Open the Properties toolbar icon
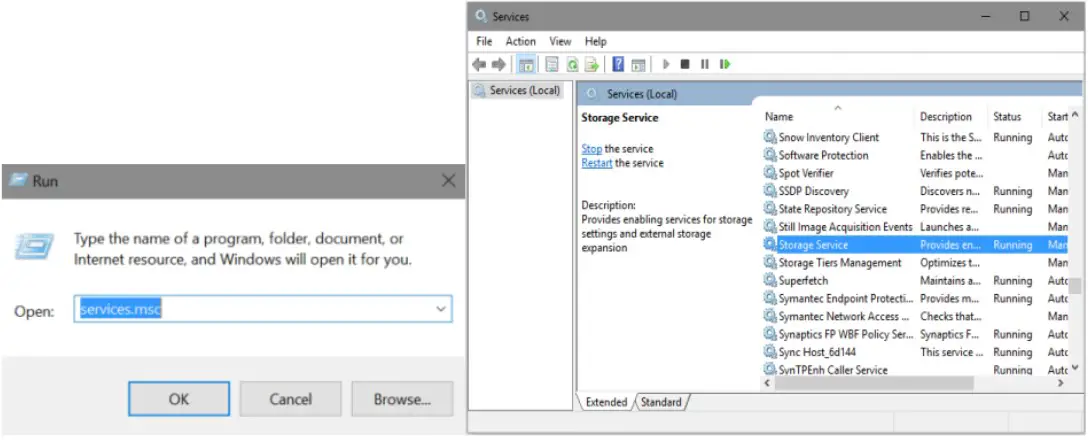This screenshot has height=440, width=1089. (x=552, y=65)
